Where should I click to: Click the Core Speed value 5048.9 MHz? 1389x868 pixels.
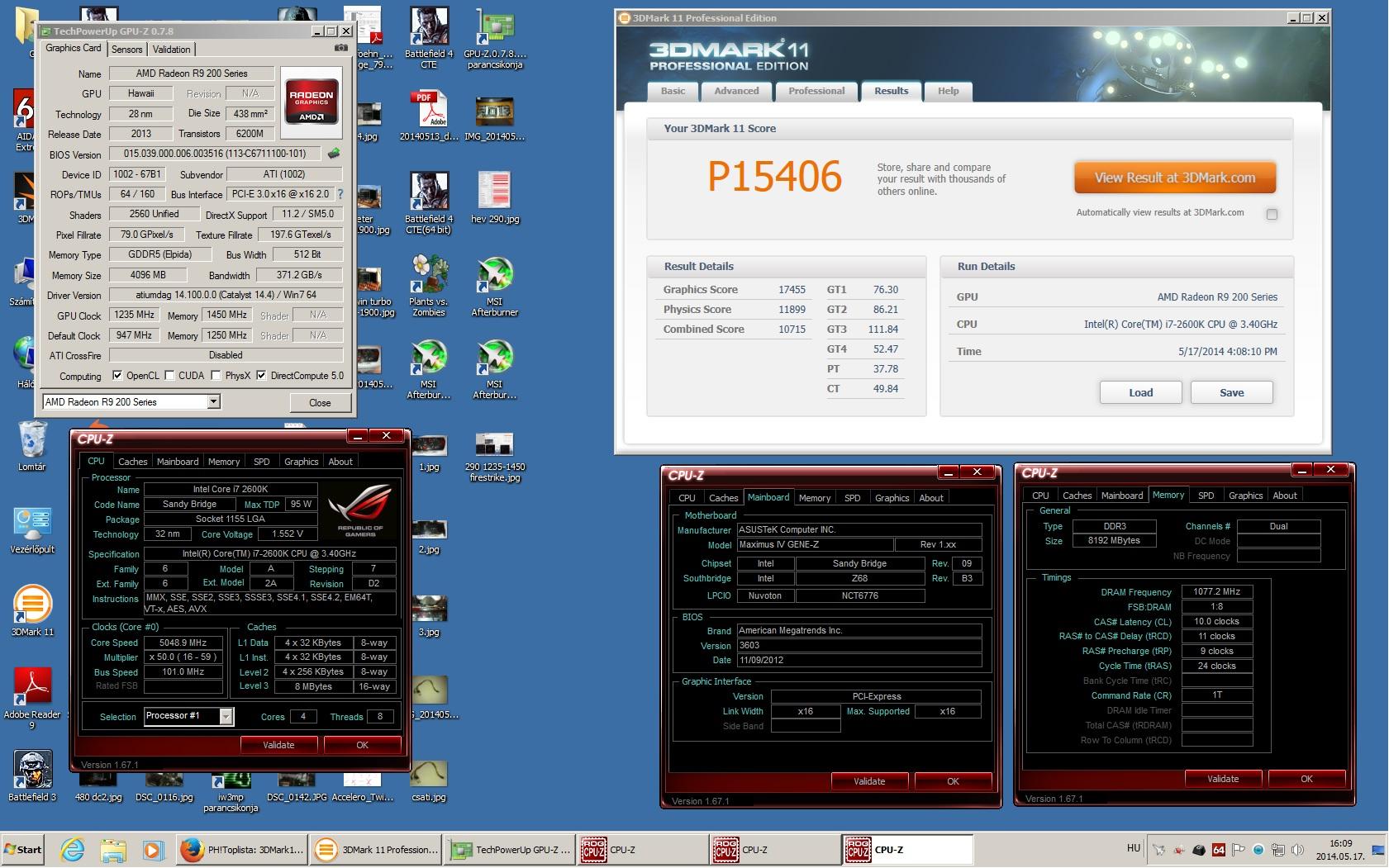(183, 643)
